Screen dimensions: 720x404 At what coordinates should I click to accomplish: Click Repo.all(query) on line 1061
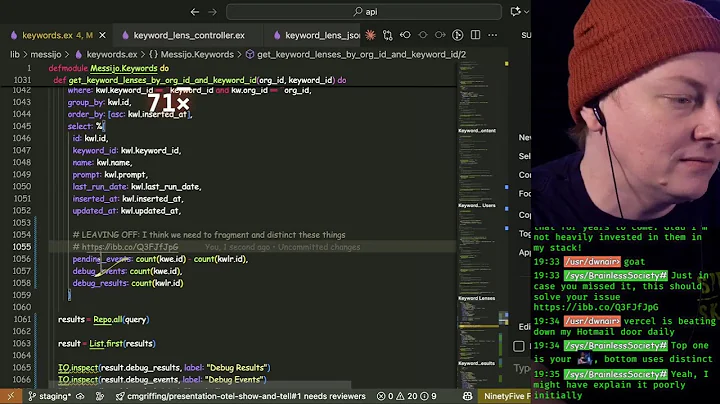point(121,320)
